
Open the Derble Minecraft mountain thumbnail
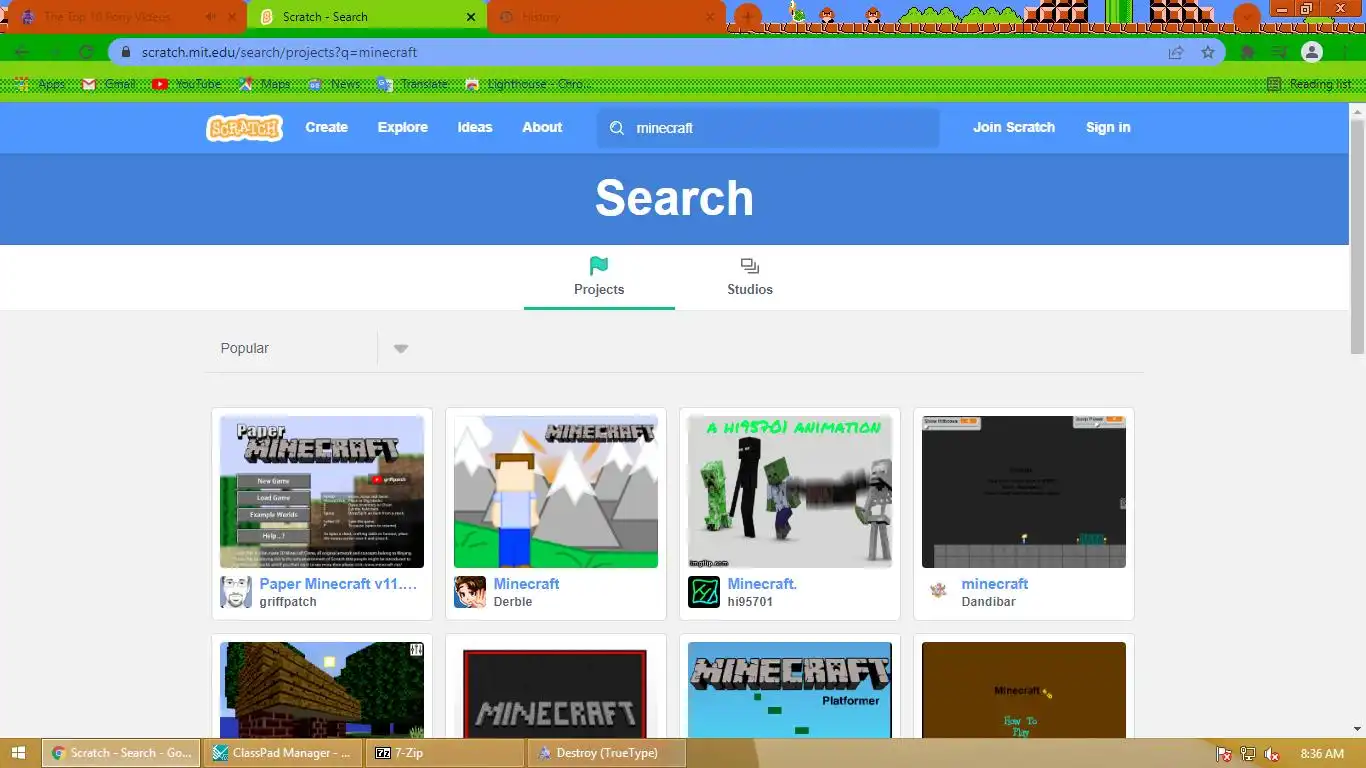point(556,492)
